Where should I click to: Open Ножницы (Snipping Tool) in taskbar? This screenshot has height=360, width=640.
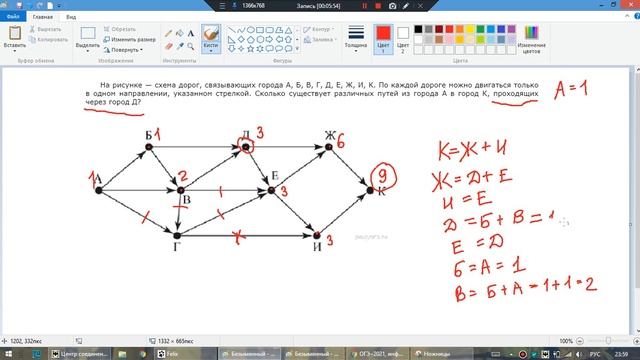pyautogui.click(x=441, y=354)
